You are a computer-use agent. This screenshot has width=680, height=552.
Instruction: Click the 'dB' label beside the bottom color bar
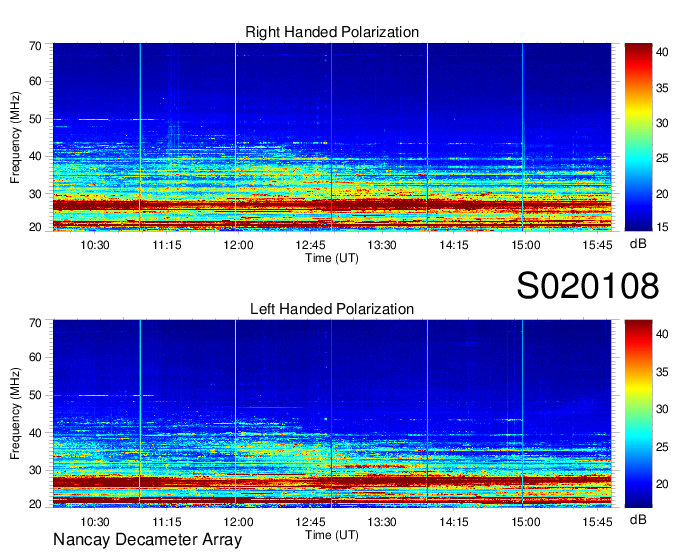coord(638,520)
